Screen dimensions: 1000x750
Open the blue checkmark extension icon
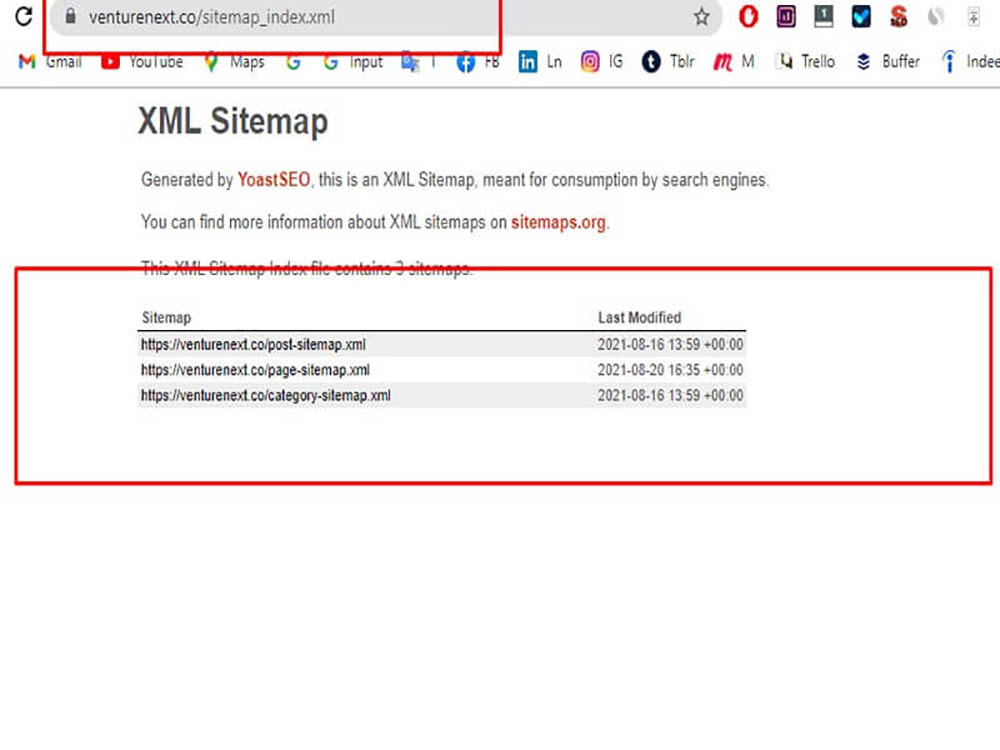(861, 17)
